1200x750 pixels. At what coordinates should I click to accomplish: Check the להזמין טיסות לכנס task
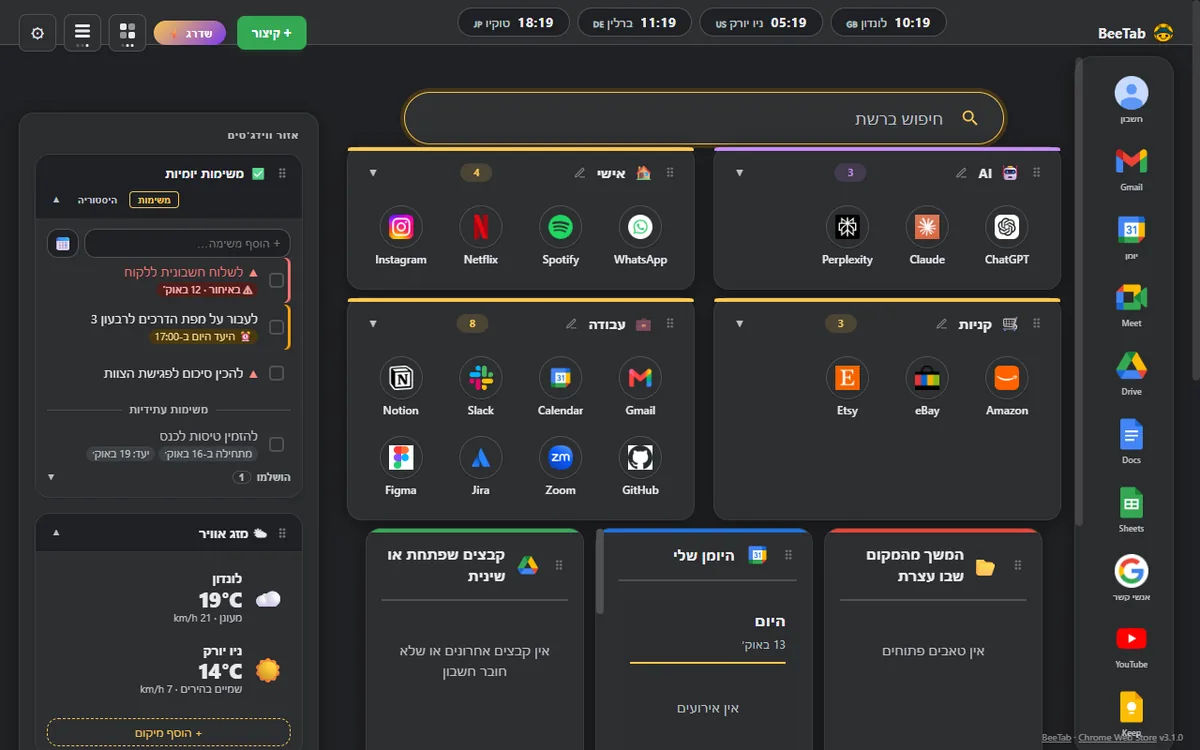pos(277,444)
